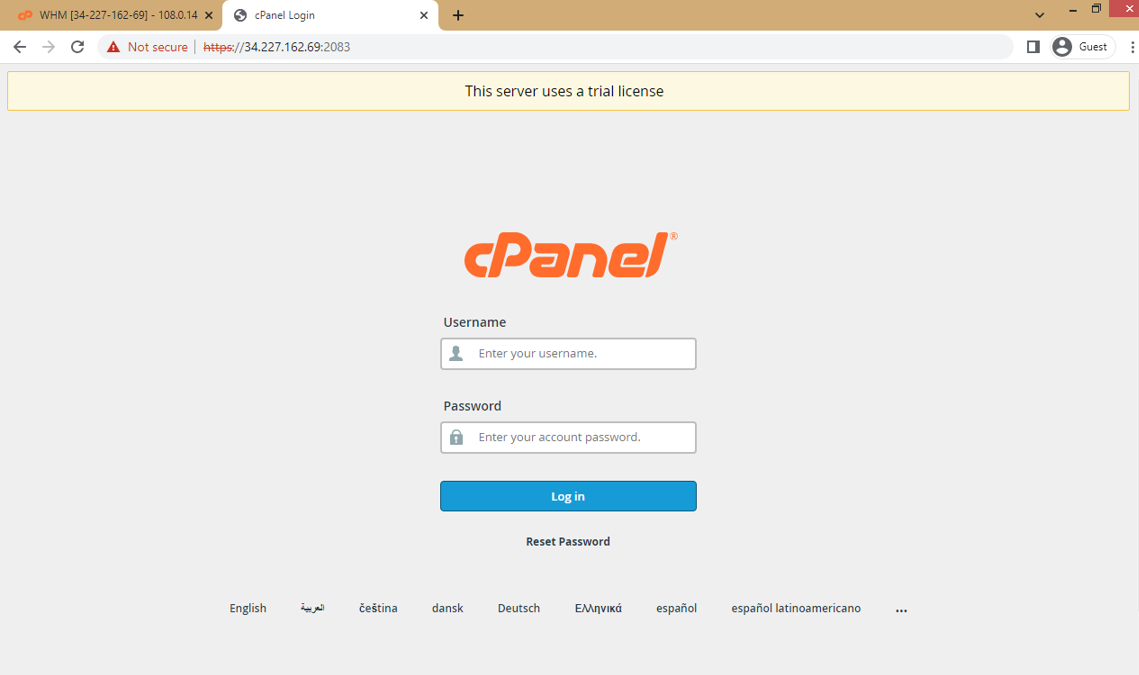Screen dimensions: 1139x675
Task: Choose Arabic language link
Action: (x=312, y=608)
